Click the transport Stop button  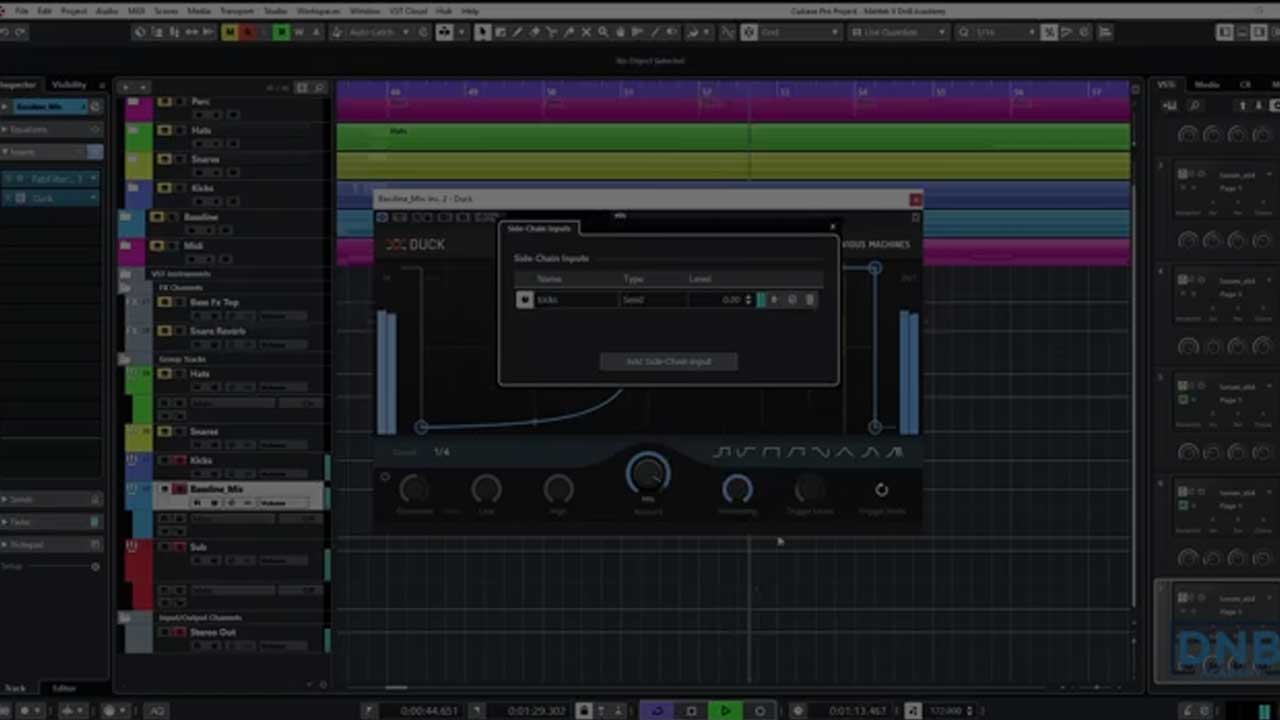[691, 711]
